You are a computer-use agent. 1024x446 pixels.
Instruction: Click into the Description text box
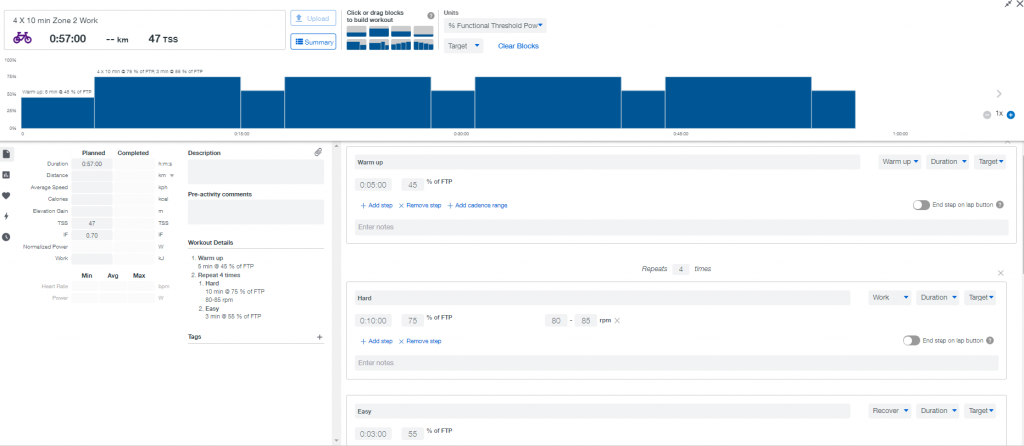[256, 172]
